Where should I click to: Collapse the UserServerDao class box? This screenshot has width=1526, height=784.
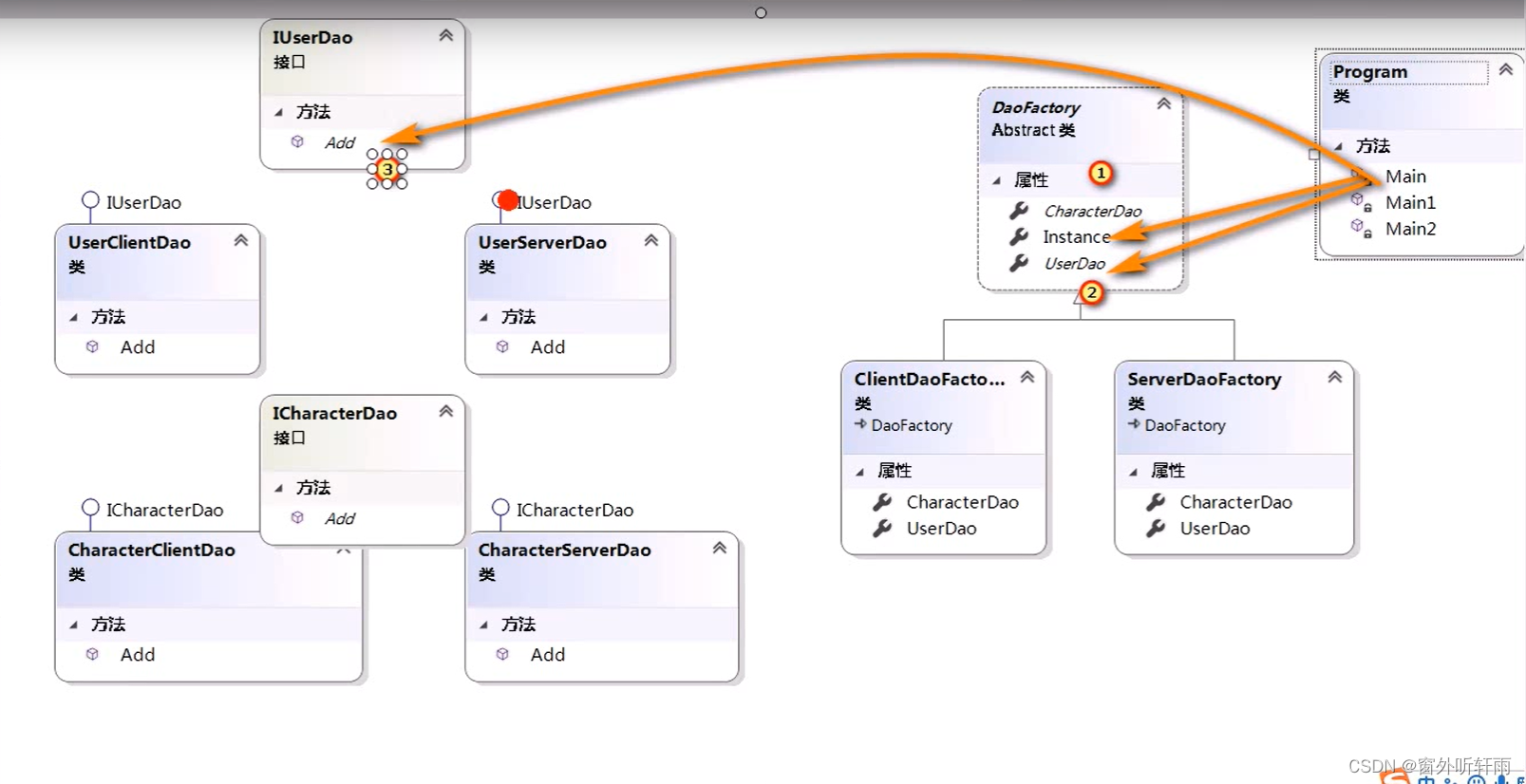650,240
